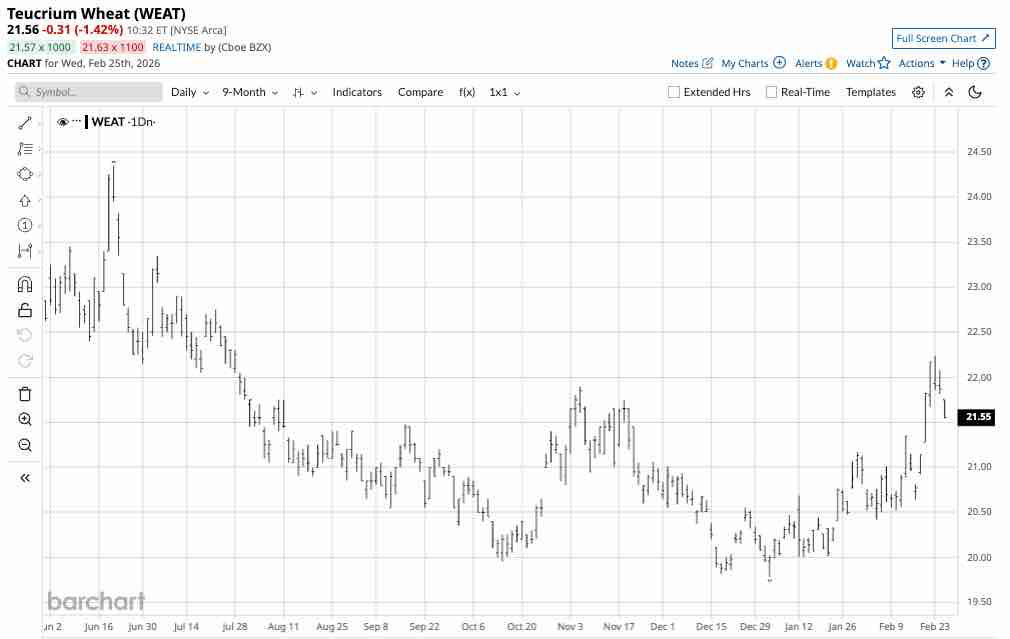
Task: Select the trend line drawing tool
Action: pyautogui.click(x=24, y=122)
